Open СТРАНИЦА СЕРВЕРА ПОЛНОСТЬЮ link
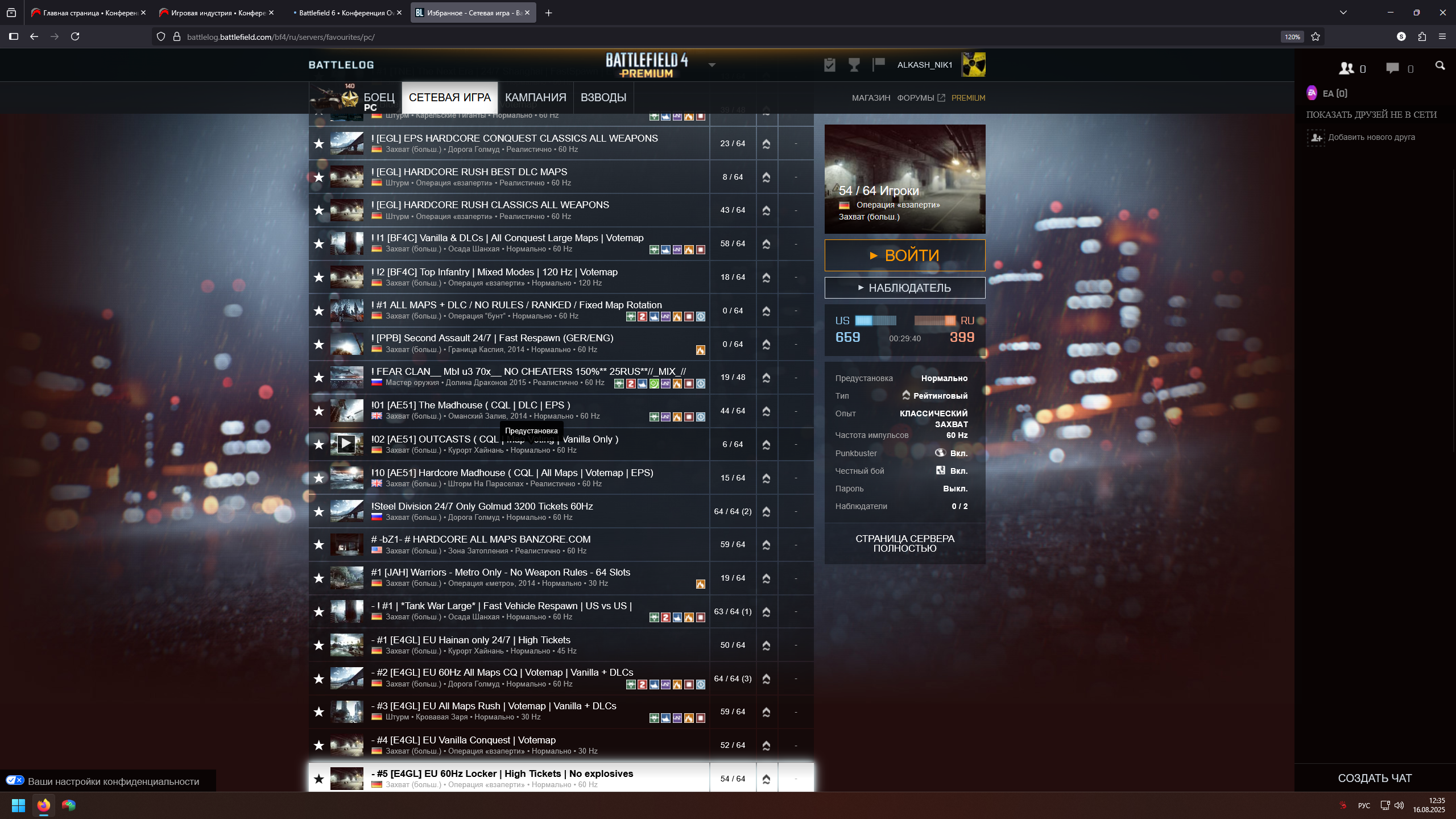The image size is (1456, 819). pyautogui.click(x=905, y=543)
